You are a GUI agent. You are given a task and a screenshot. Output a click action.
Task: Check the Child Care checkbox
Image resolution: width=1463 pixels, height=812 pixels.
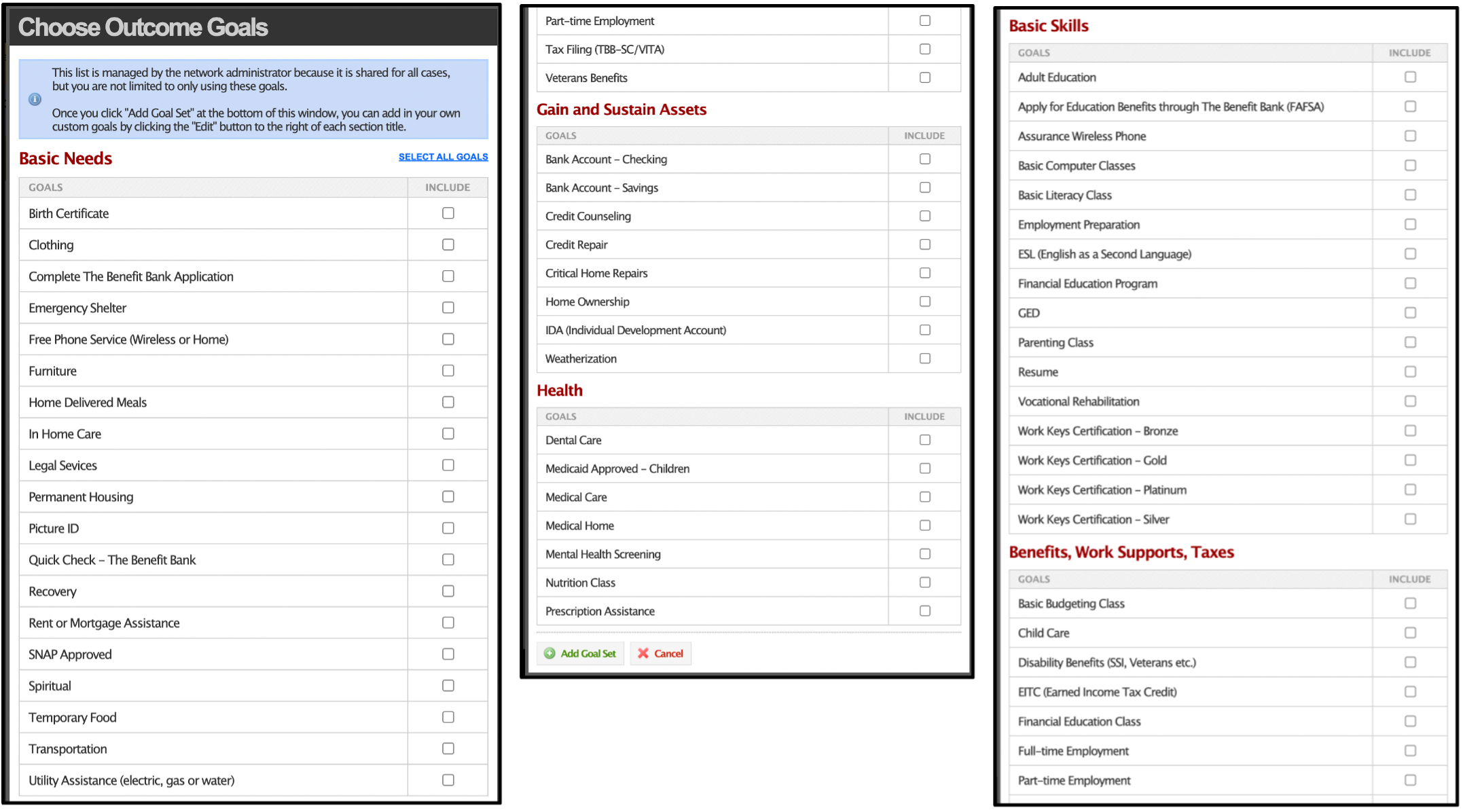[x=1410, y=632]
